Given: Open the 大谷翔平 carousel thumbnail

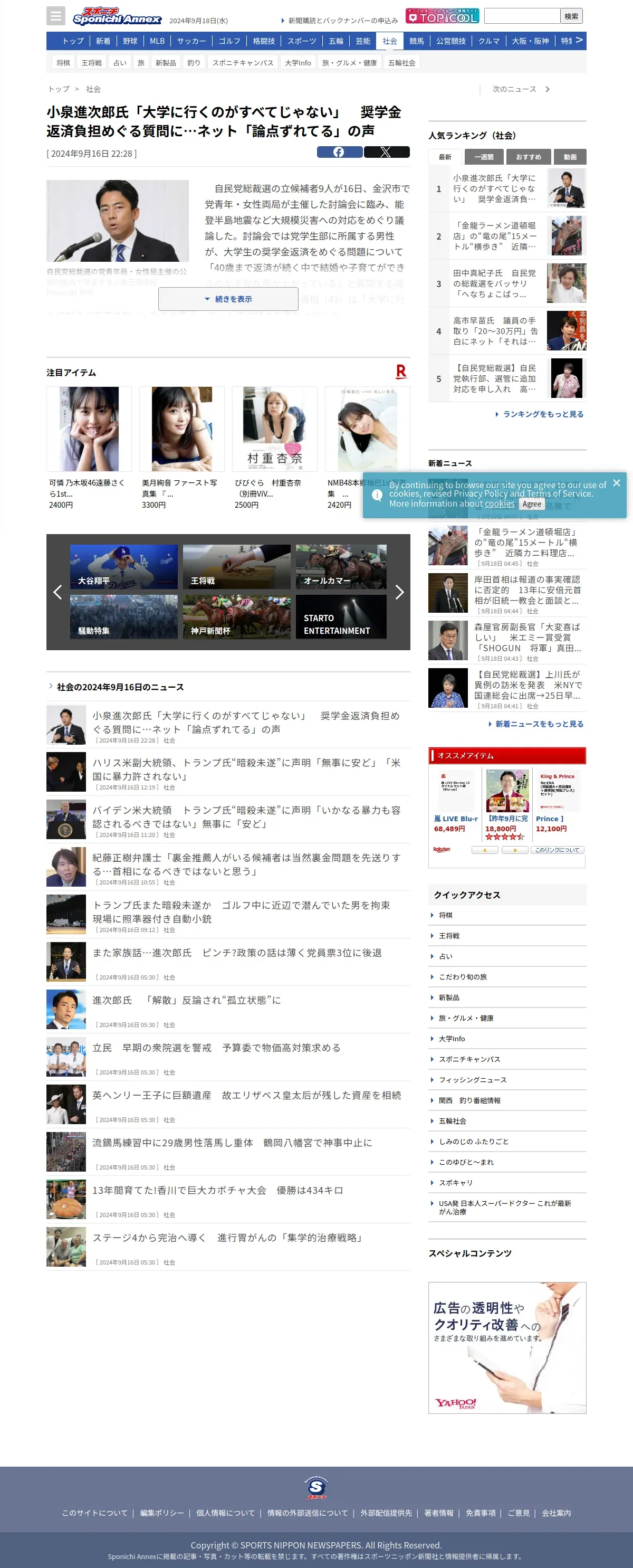Looking at the screenshot, I should [x=123, y=567].
